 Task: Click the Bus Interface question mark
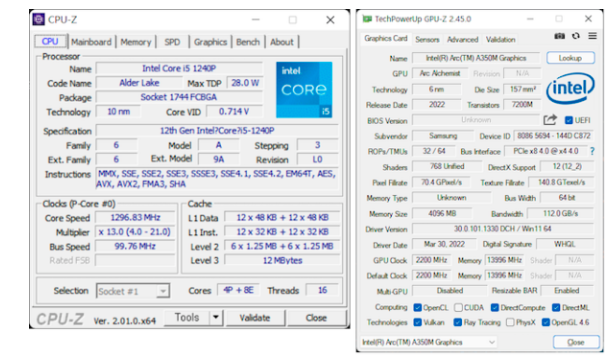click(592, 151)
